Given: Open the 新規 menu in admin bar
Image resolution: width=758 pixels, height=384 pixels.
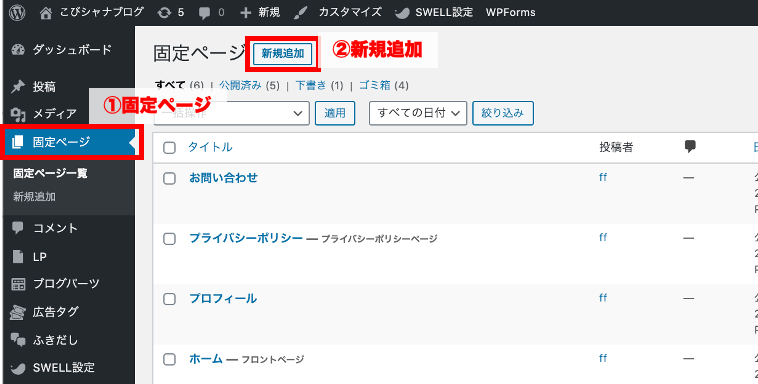Looking at the screenshot, I should (269, 13).
